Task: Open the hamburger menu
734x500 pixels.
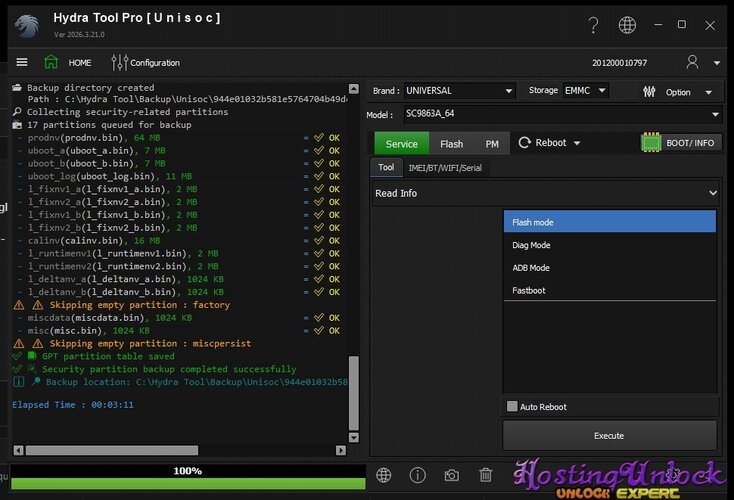Action: pyautogui.click(x=20, y=62)
